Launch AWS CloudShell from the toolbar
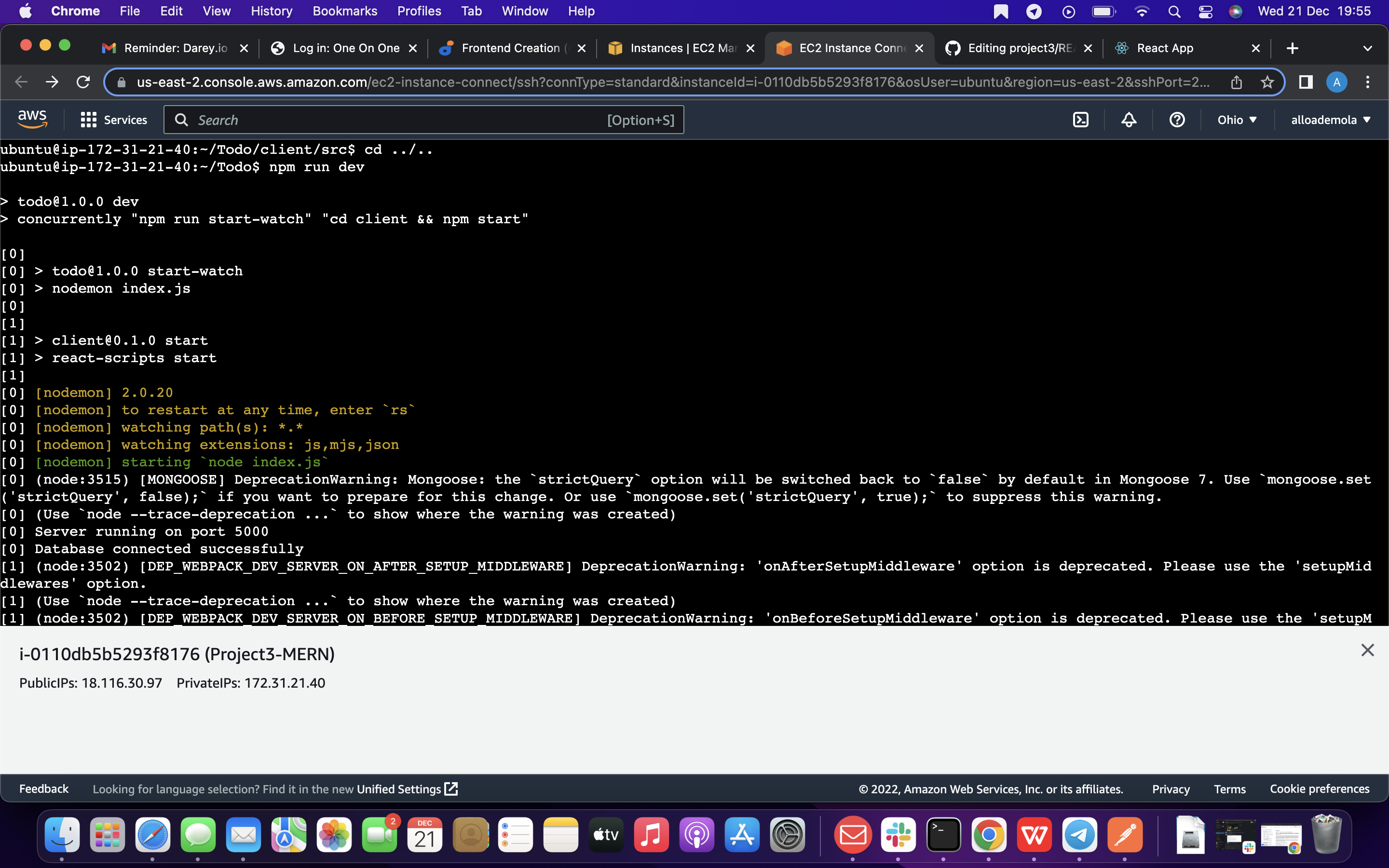 point(1081,120)
